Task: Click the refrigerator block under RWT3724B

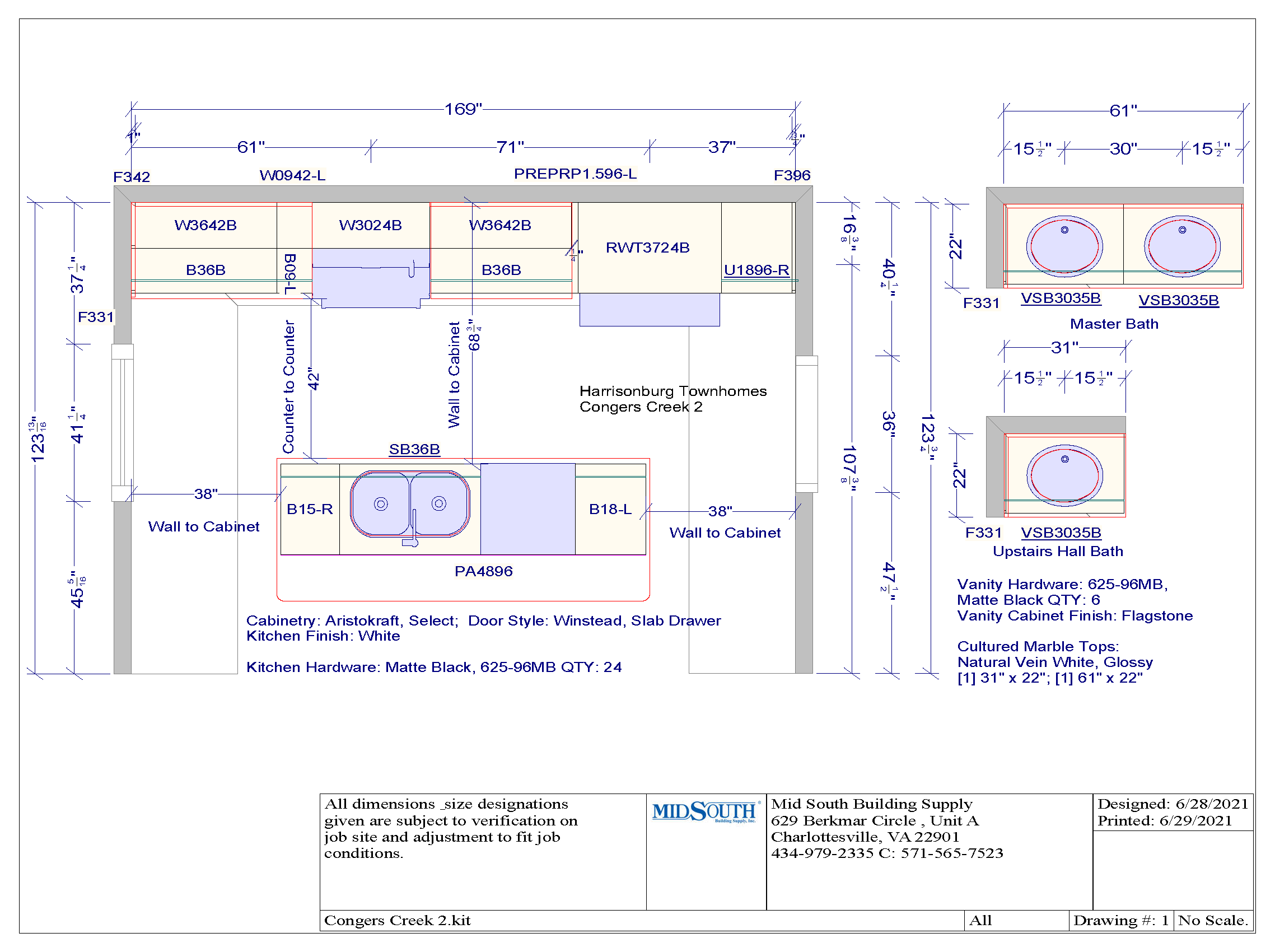Action: coord(649,310)
